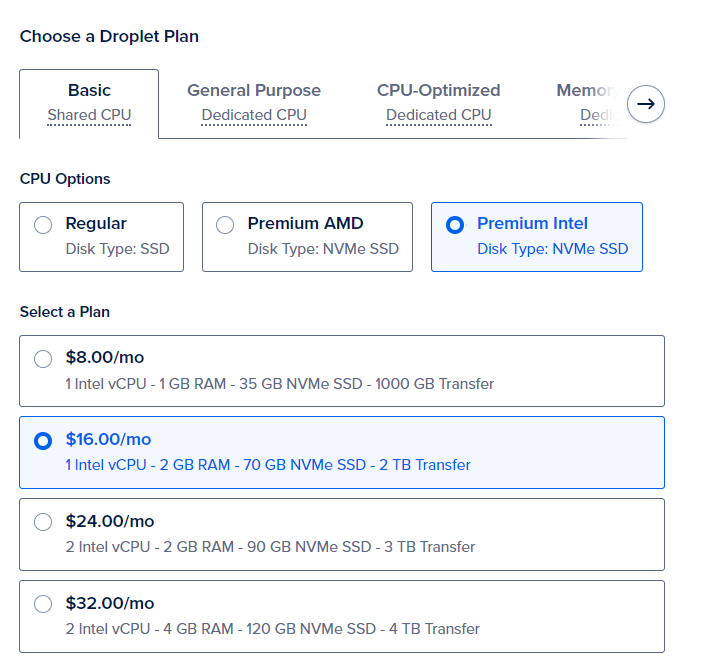This screenshot has width=706, height=671.
Task: Open the General Purpose tab
Action: click(254, 103)
